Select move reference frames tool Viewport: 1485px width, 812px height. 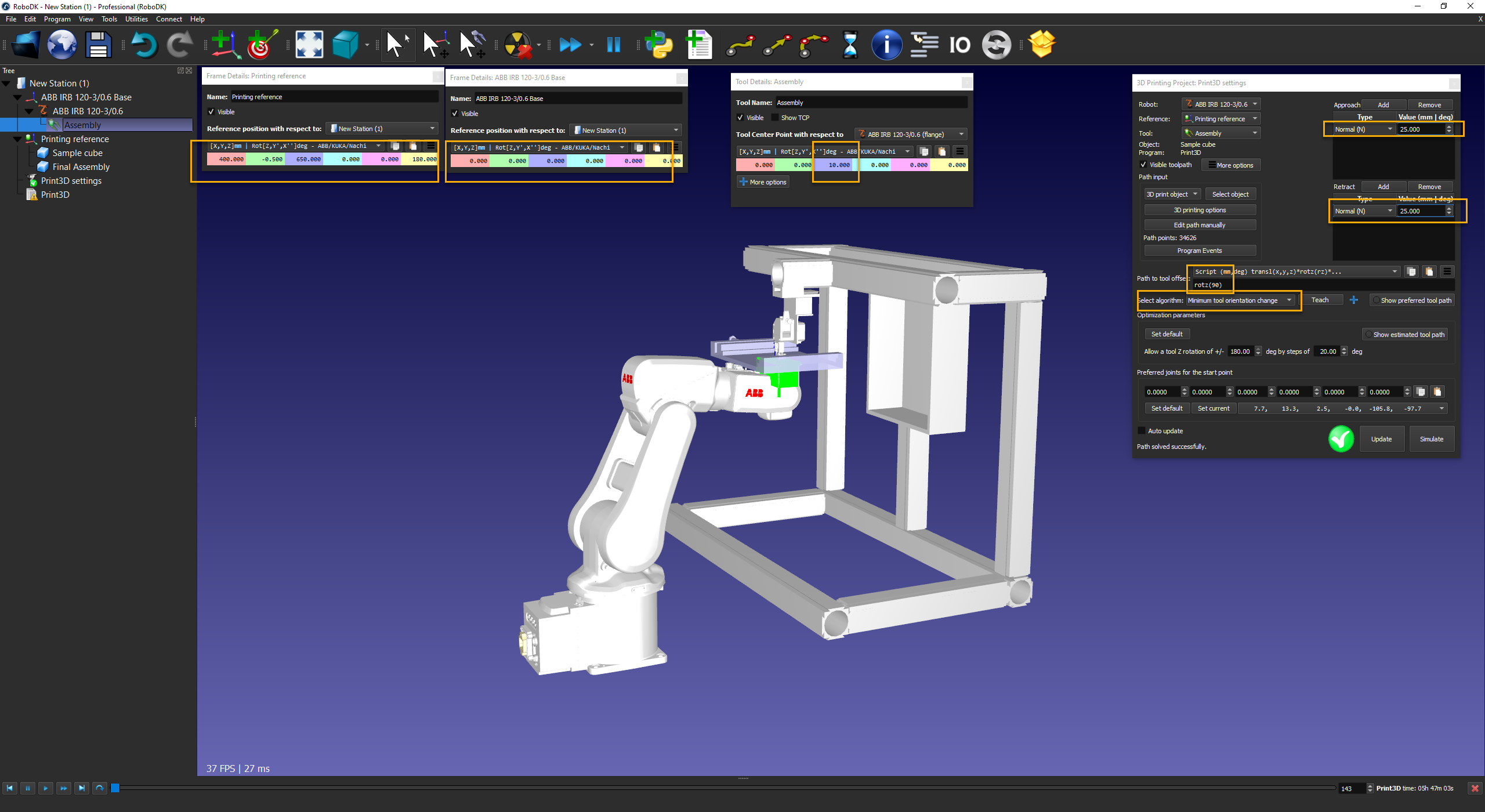pyautogui.click(x=436, y=45)
